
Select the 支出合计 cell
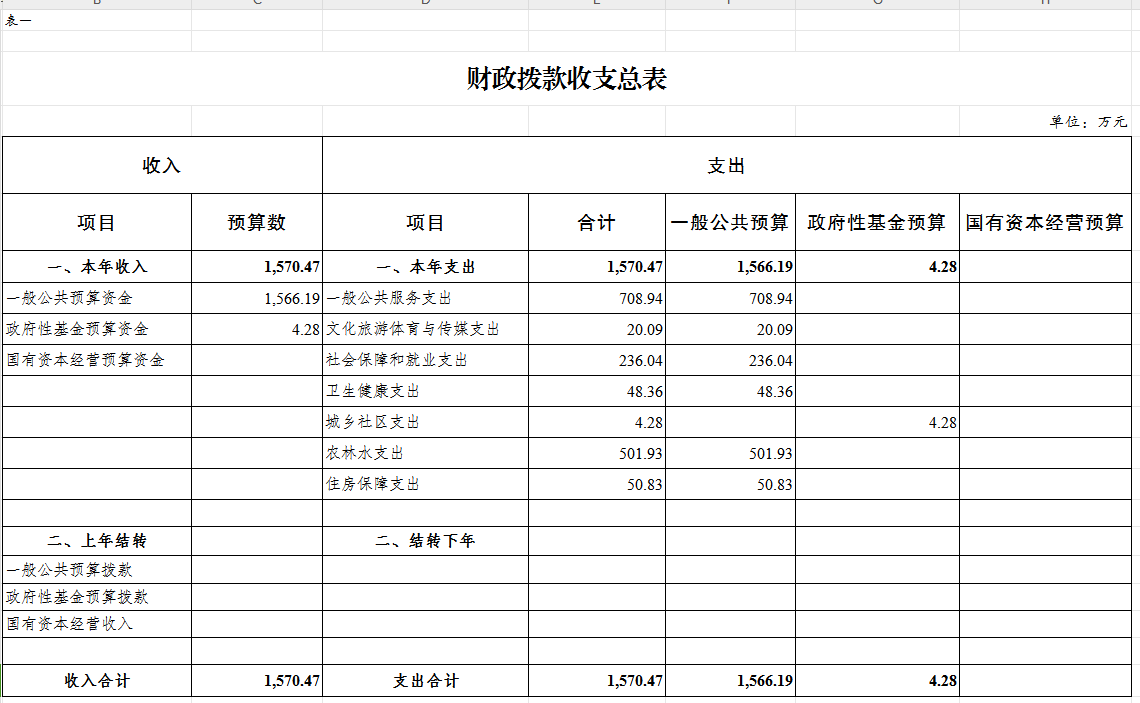point(425,680)
